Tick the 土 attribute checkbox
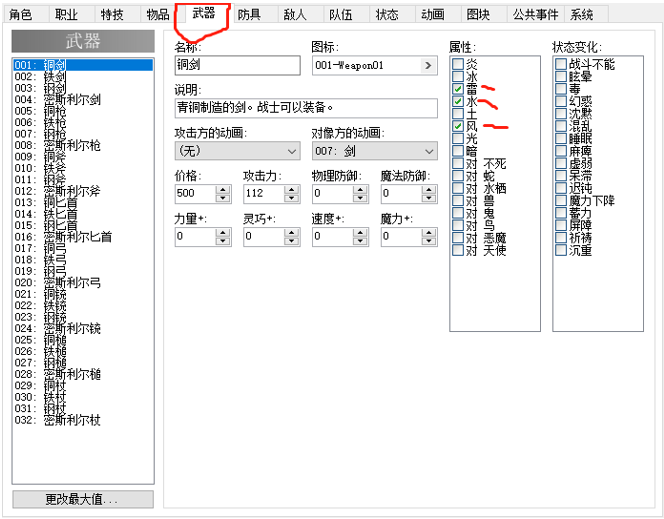This screenshot has height=519, width=664. click(x=458, y=113)
